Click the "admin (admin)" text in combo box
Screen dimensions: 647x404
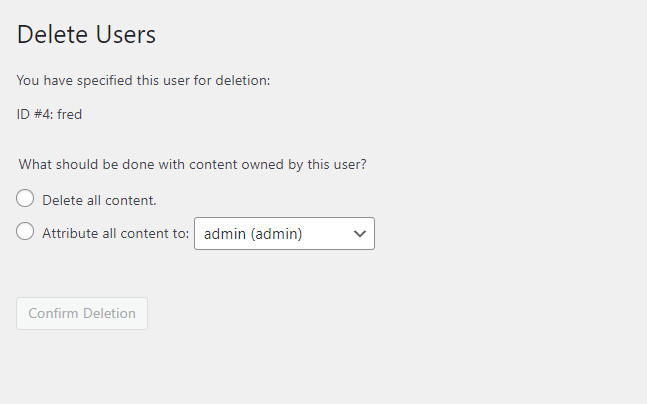pyautogui.click(x=253, y=234)
